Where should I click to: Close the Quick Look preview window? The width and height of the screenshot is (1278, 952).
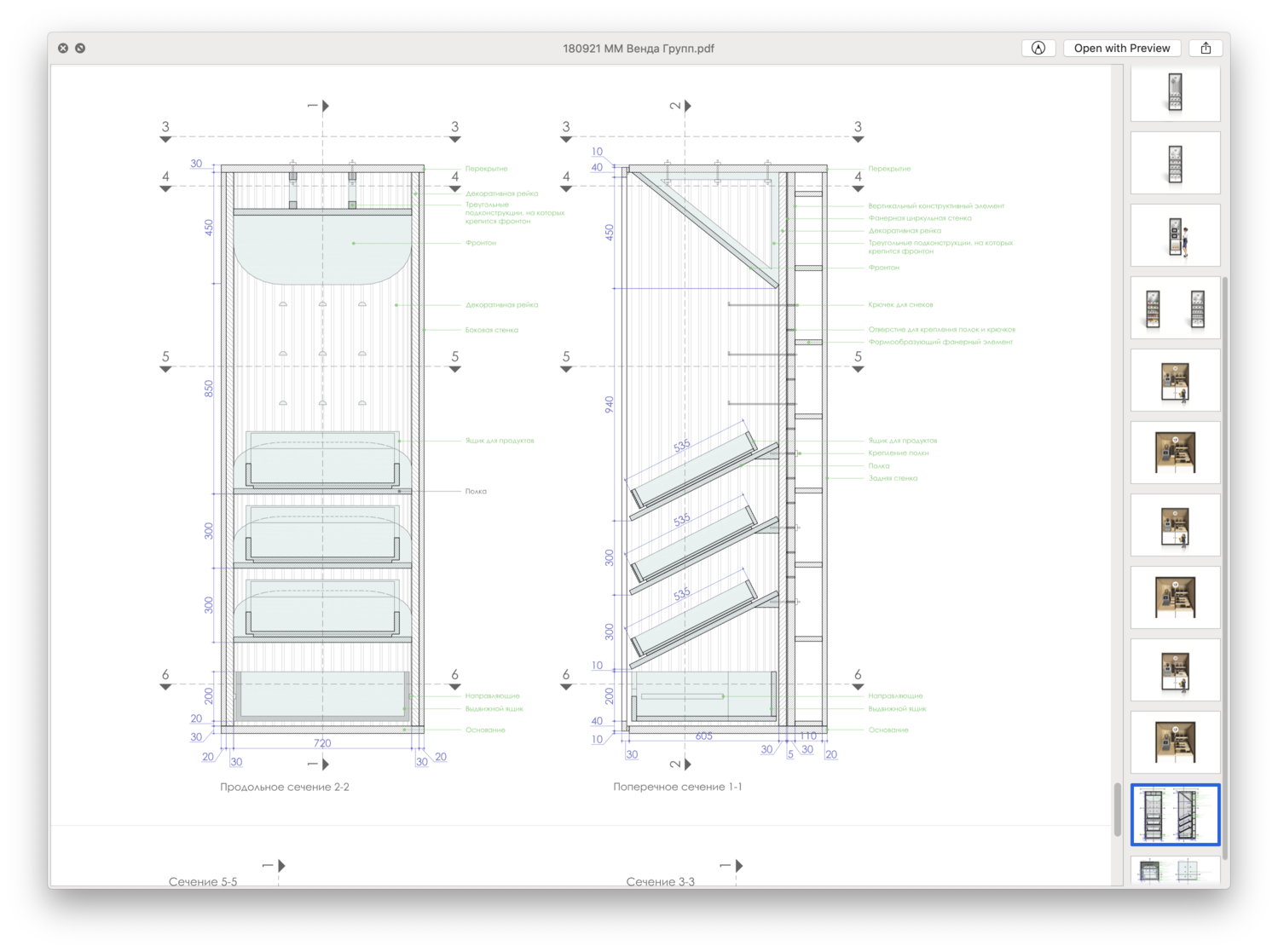[x=63, y=49]
